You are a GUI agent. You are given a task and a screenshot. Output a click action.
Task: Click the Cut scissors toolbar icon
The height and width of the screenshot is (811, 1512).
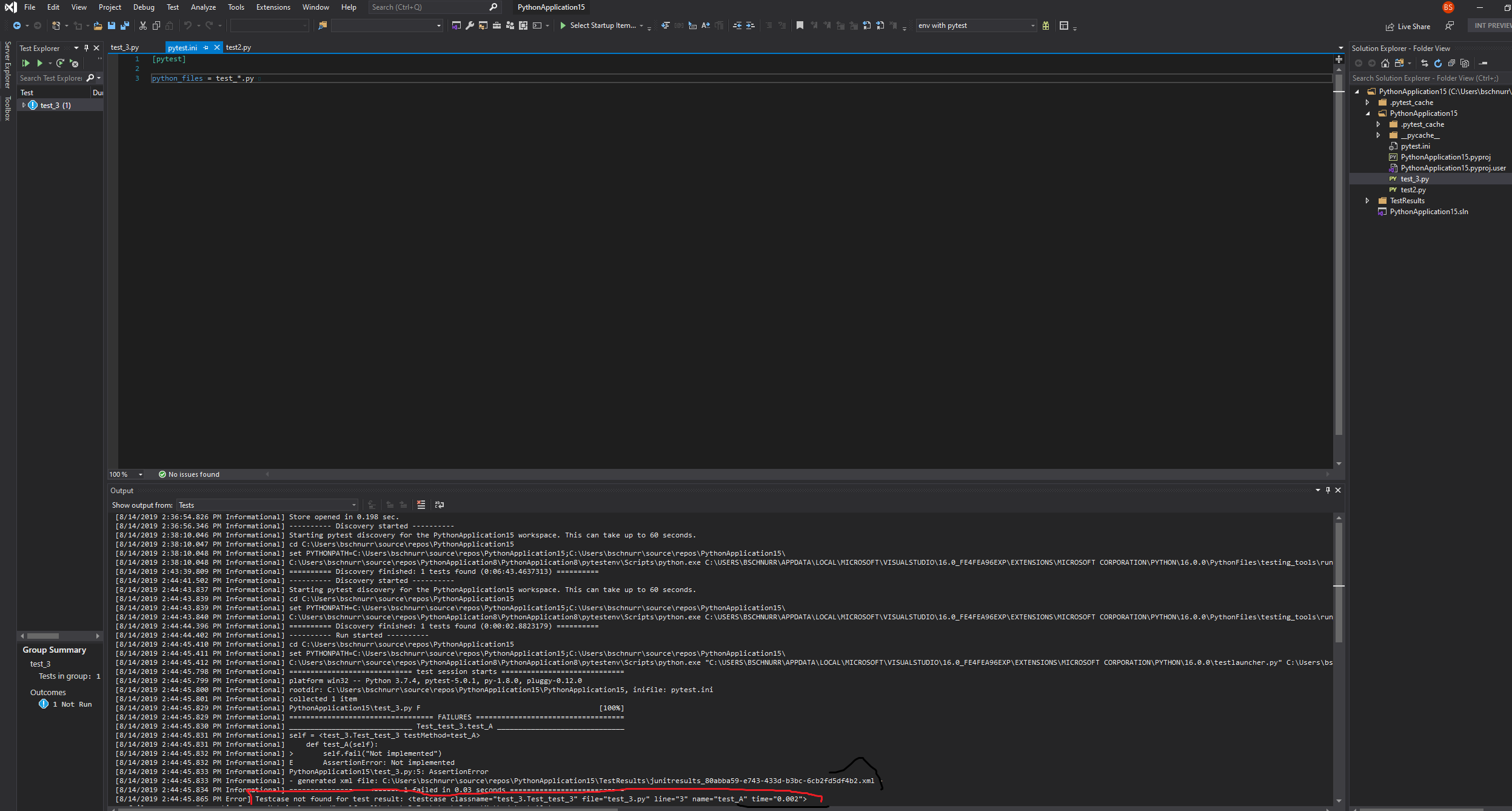click(143, 25)
